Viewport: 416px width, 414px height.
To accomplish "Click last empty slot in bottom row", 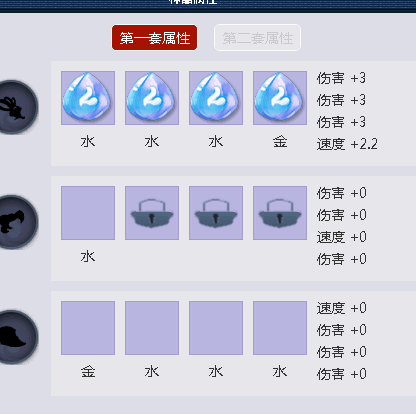I will point(280,328).
